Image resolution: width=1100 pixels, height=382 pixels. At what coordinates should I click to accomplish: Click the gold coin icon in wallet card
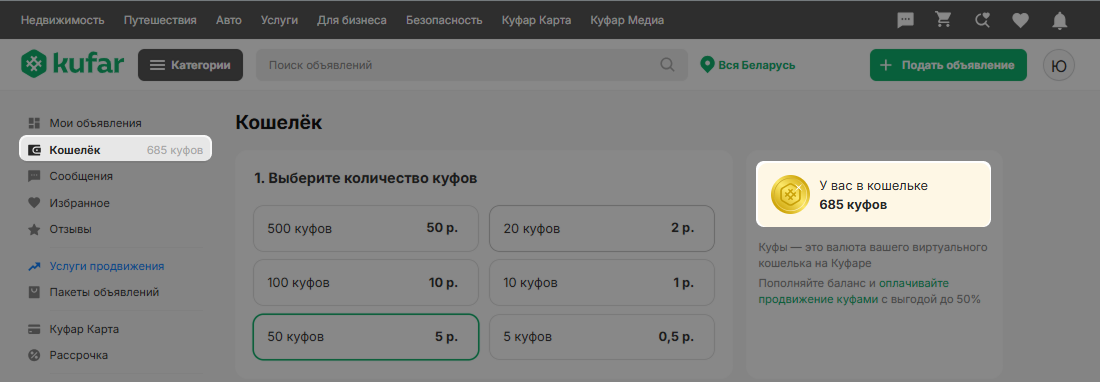[791, 195]
